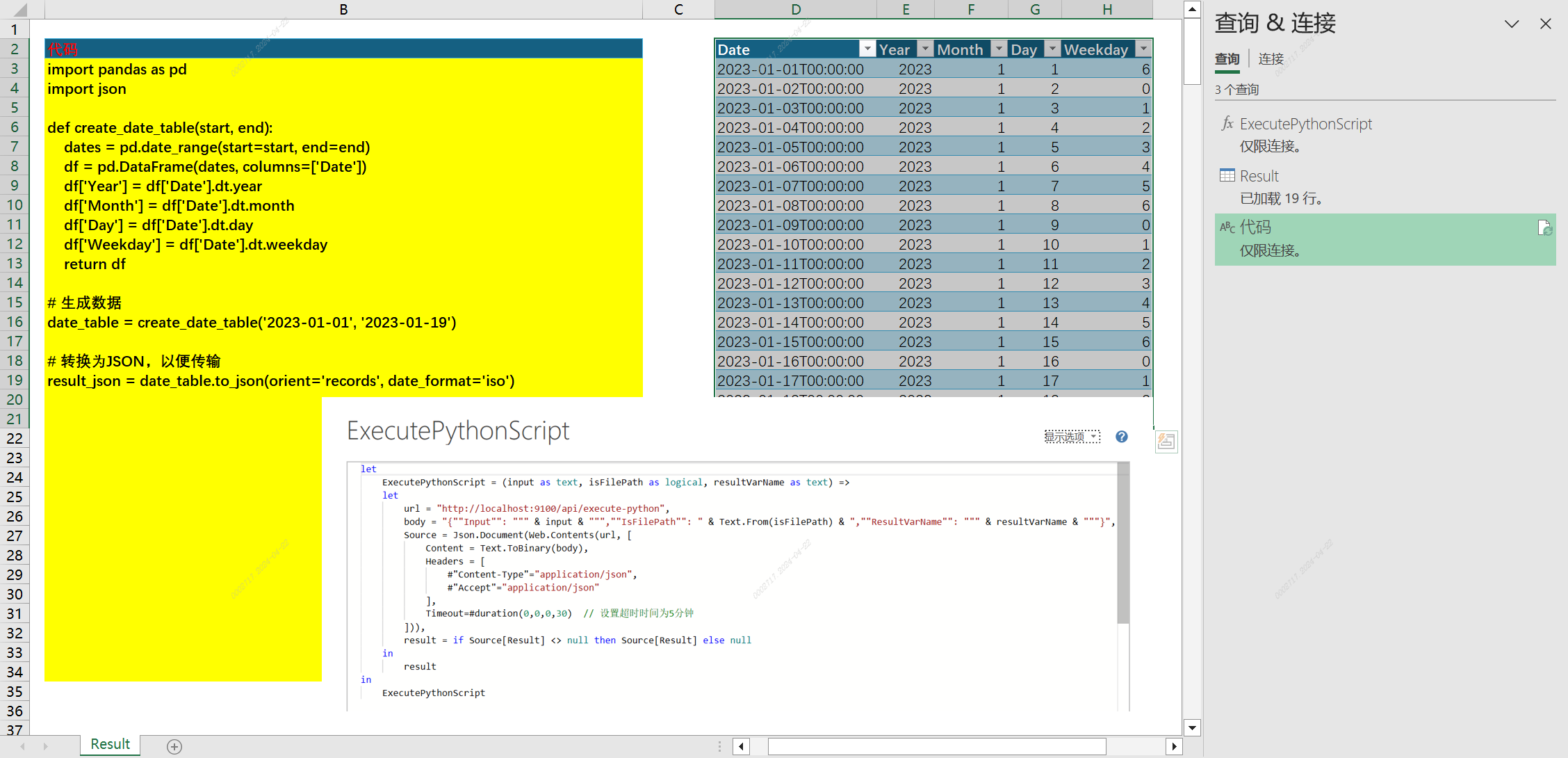Click the horizontal scrollbar thumb
This screenshot has height=758, width=1568.
pyautogui.click(x=937, y=746)
